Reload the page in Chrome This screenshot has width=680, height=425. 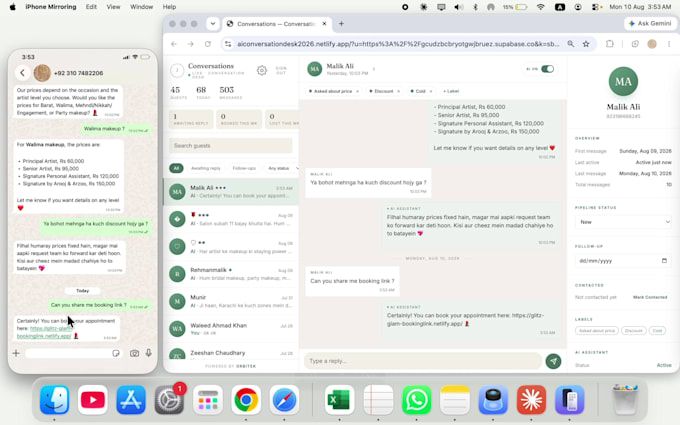(x=208, y=44)
